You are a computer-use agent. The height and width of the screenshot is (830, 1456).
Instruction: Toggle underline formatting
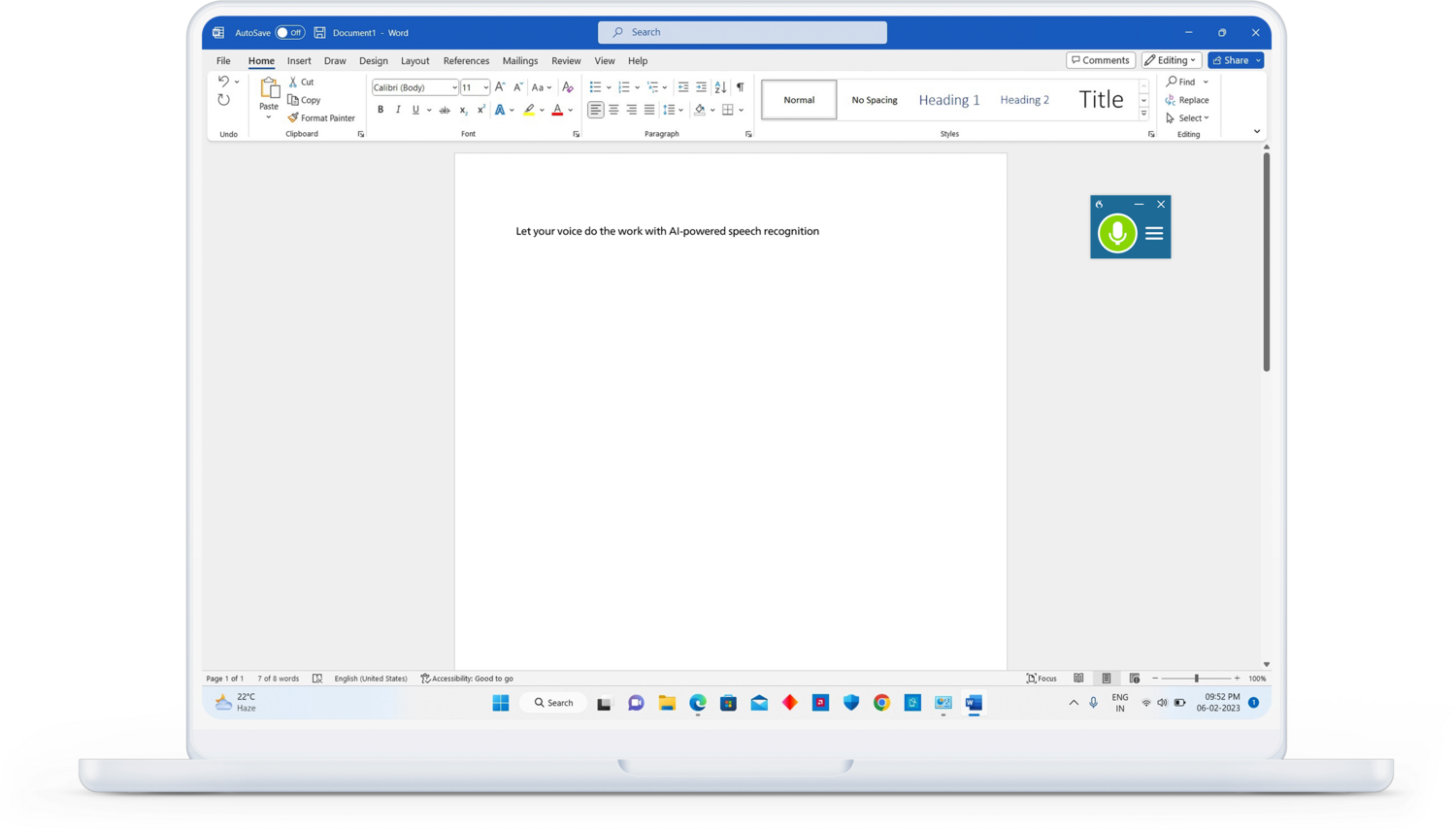pyautogui.click(x=415, y=110)
